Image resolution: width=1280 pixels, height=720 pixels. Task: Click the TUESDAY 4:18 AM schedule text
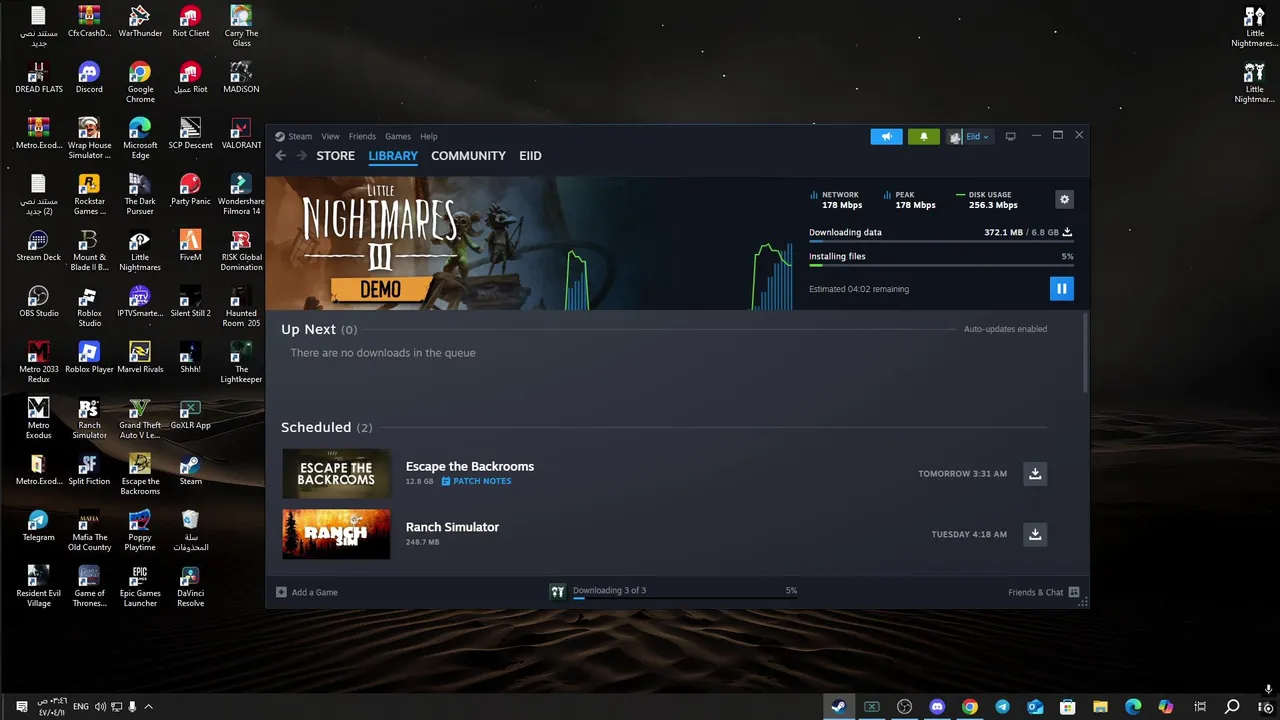click(x=969, y=534)
